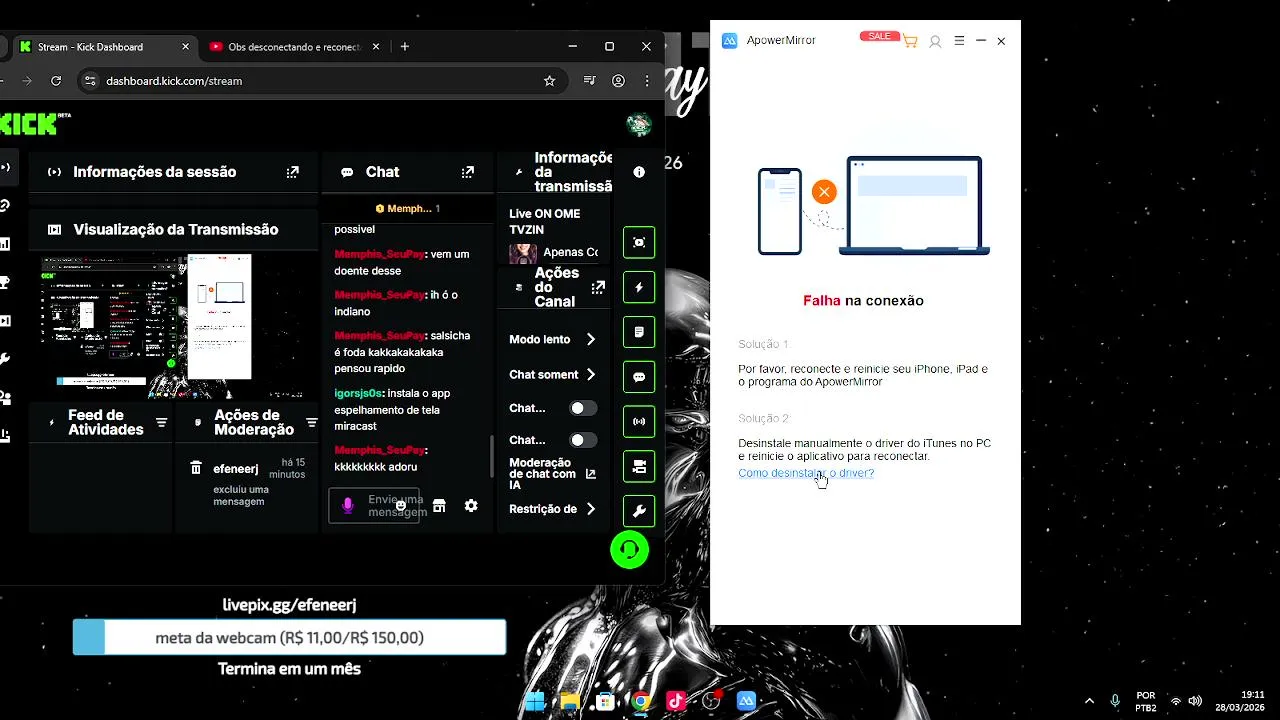This screenshot has width=1280, height=720.
Task: Click the shop icon below the chat
Action: pyautogui.click(x=438, y=506)
